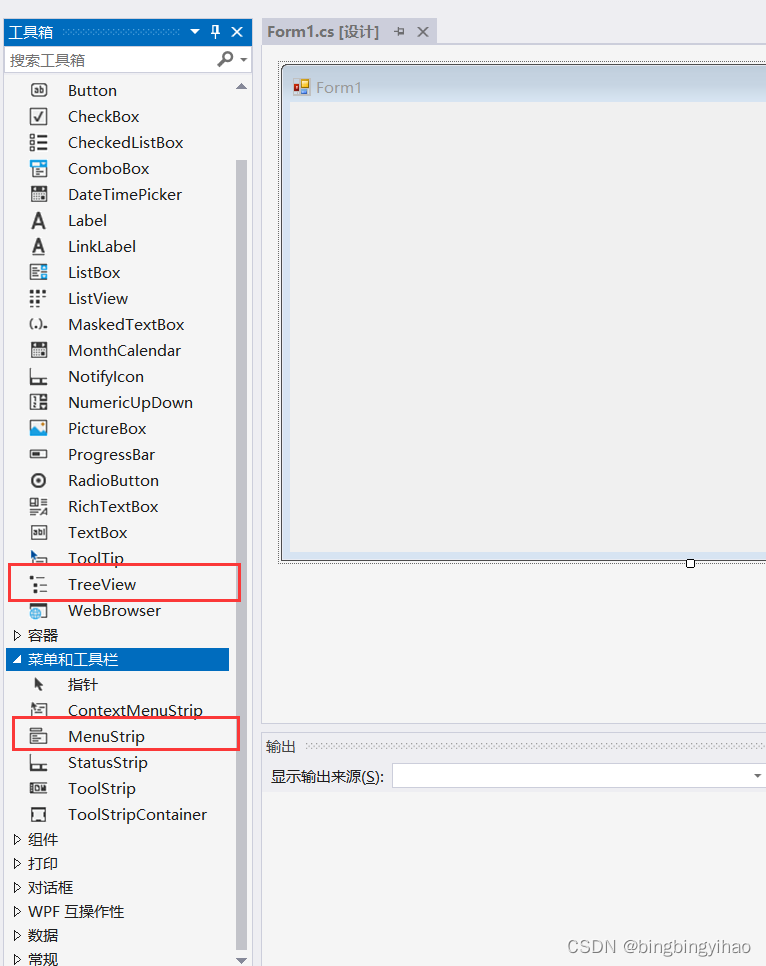Open the 显示输出来源 dropdown
Image resolution: width=766 pixels, height=966 pixels.
point(757,776)
